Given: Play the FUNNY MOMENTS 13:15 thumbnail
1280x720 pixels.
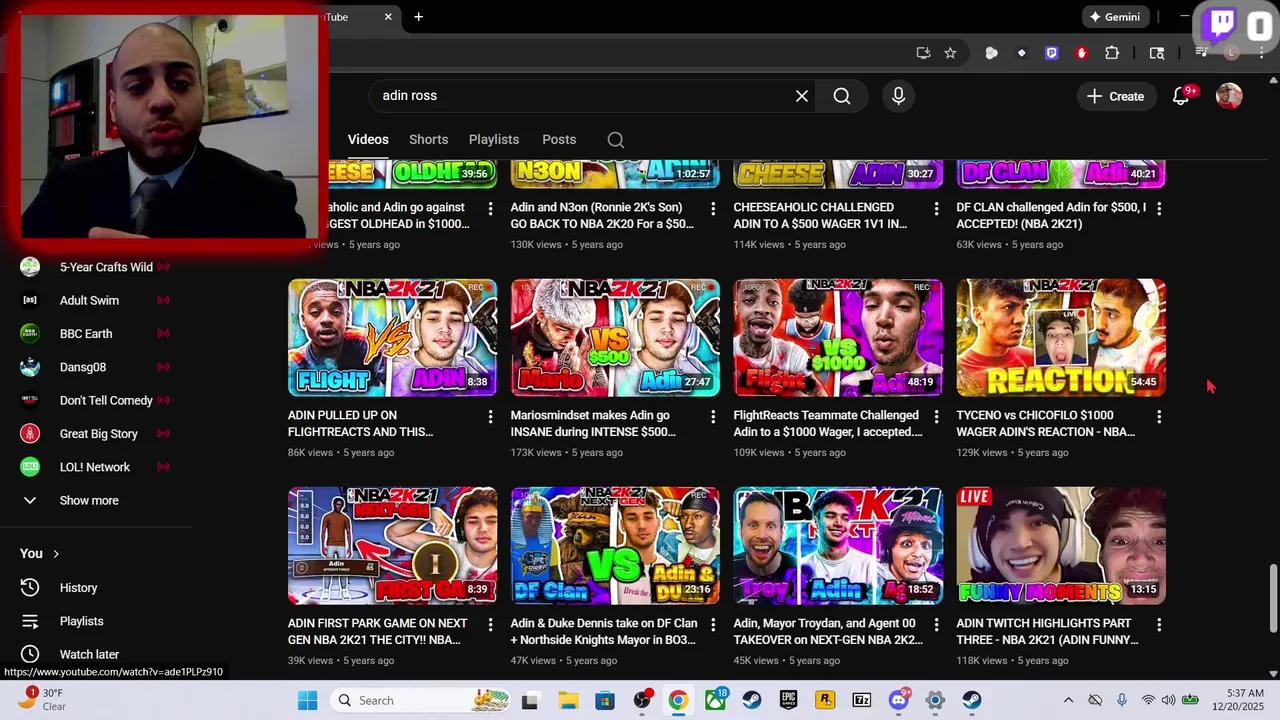Looking at the screenshot, I should click(x=1061, y=546).
